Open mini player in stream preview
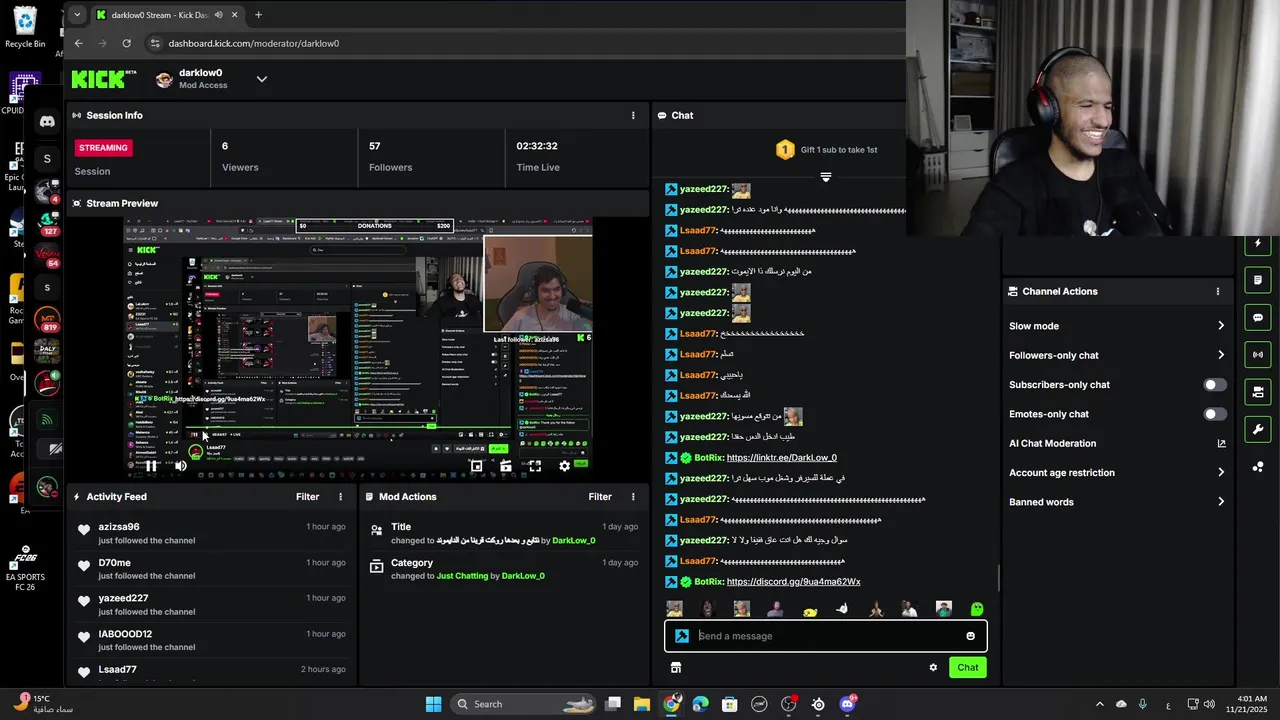 477,466
